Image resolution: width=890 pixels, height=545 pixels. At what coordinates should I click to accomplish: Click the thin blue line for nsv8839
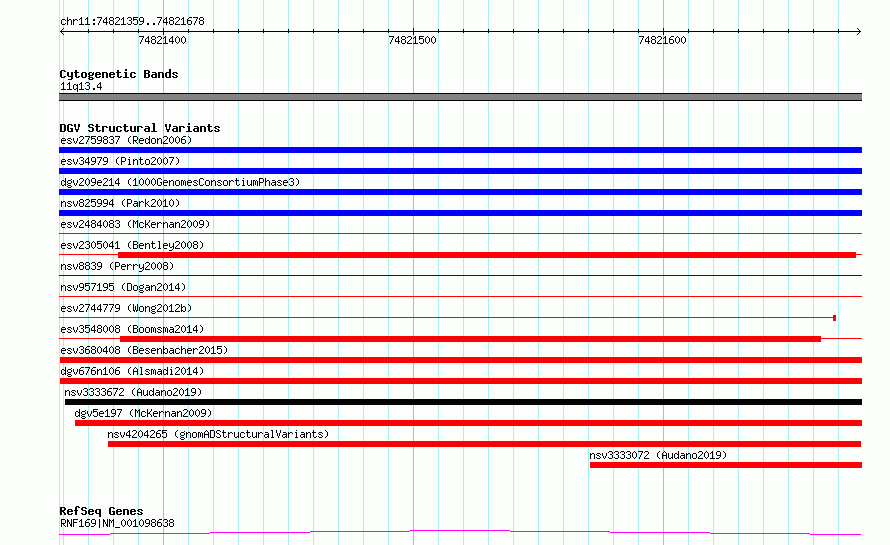[x=460, y=275]
